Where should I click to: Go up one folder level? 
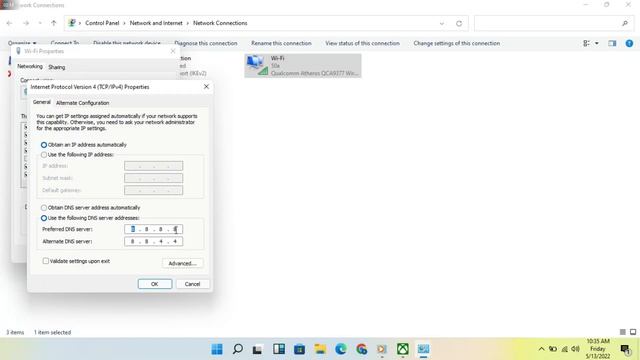pos(53,23)
